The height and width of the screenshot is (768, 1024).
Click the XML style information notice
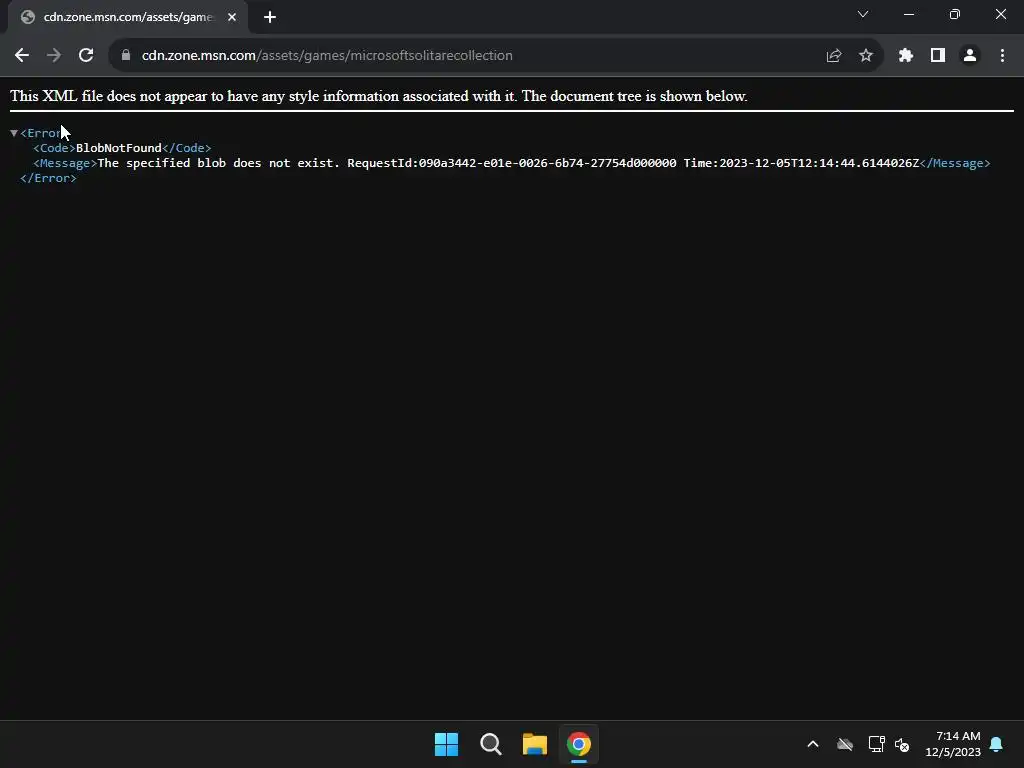(379, 96)
